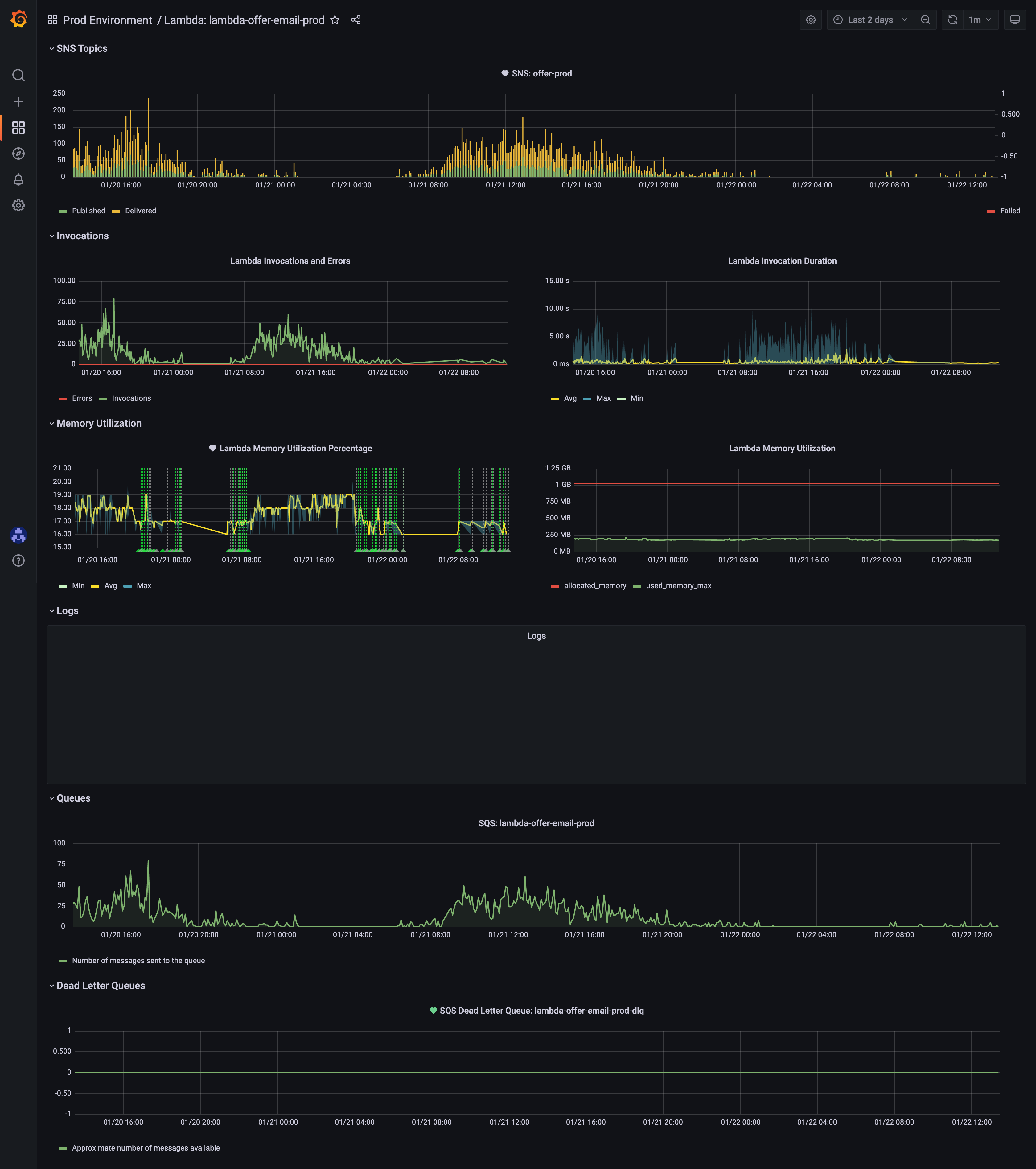
Task: Toggle the Published series in SNS legend
Action: [88, 211]
